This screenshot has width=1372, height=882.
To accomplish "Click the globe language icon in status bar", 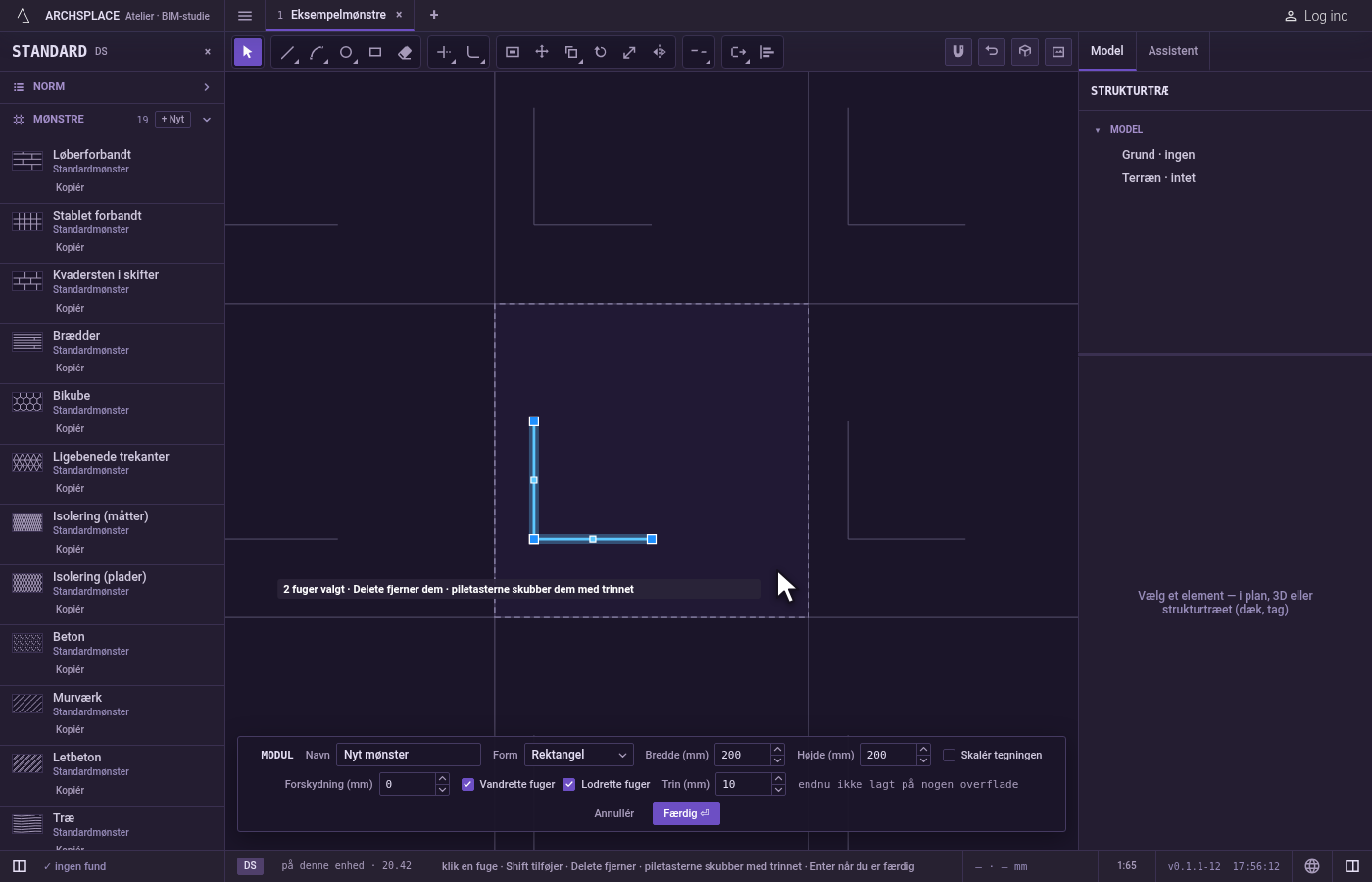I will [1312, 866].
